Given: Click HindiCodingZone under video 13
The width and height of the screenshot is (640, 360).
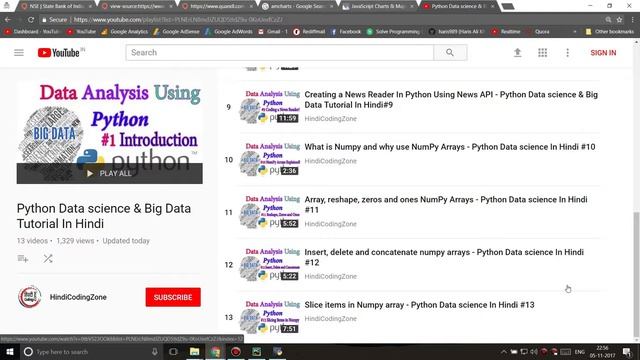Looking at the screenshot, I should (331, 318).
